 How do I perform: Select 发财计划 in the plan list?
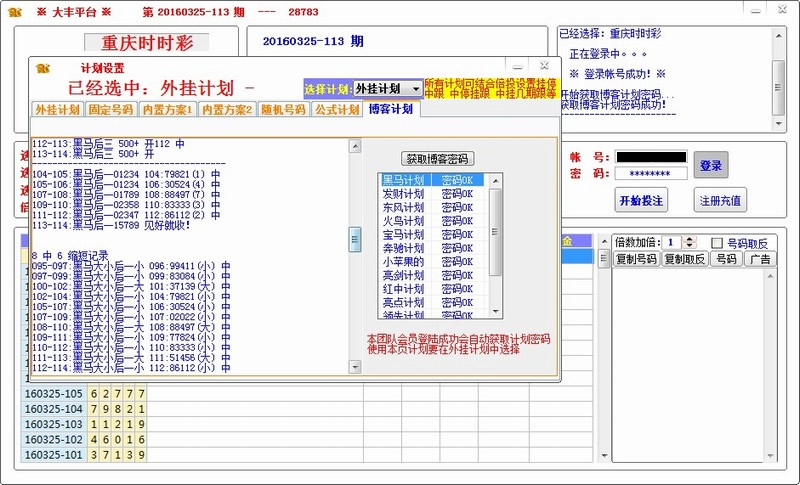coord(433,194)
